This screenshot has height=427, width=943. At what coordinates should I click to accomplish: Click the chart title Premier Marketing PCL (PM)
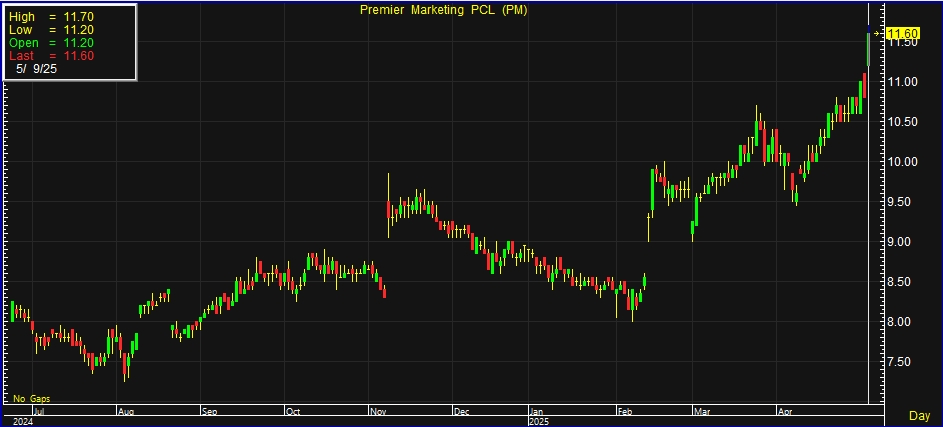[x=443, y=10]
